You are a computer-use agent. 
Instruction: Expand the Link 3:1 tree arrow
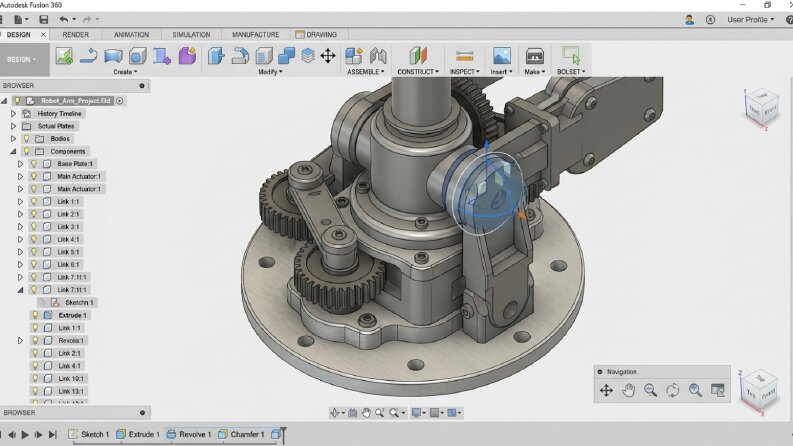click(20, 227)
